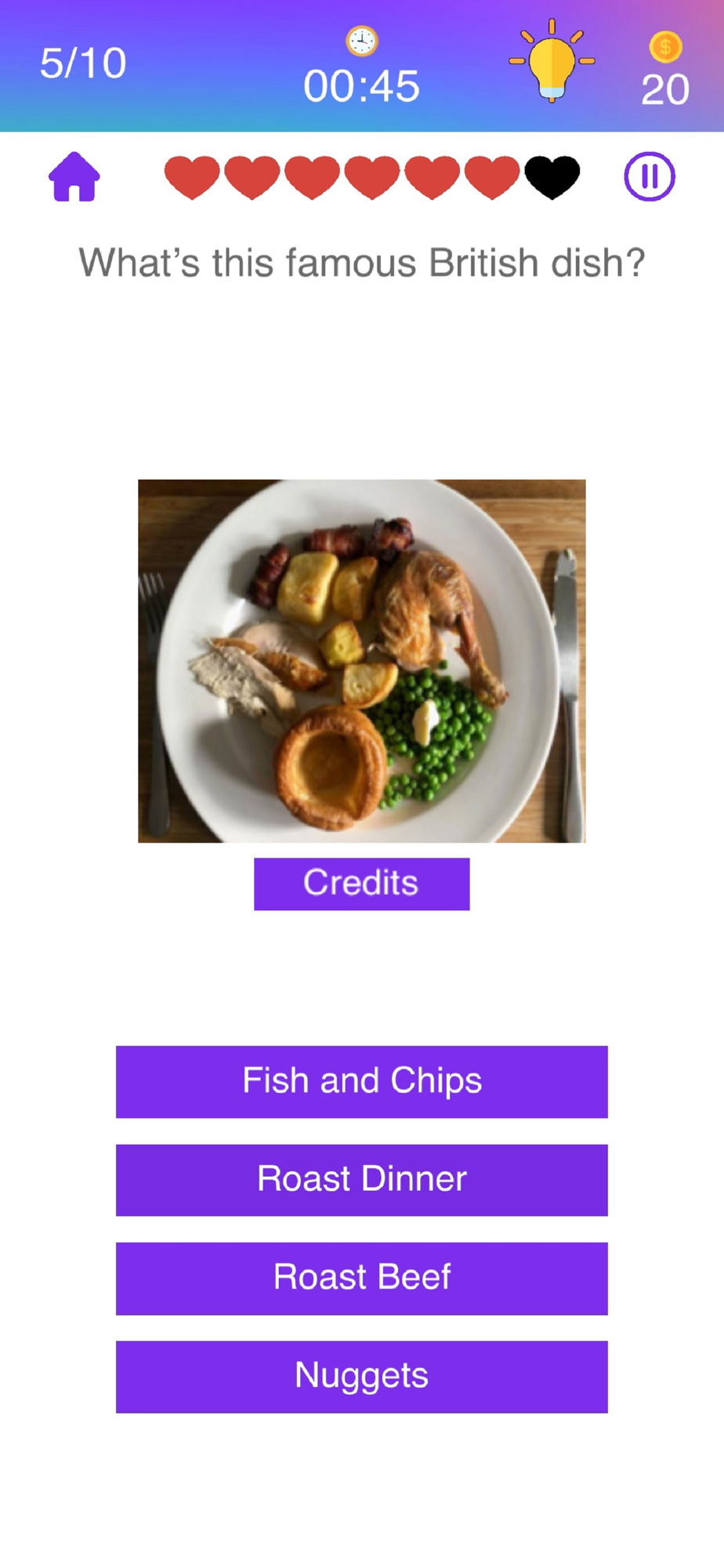This screenshot has width=724, height=1568.
Task: Pick the Nuggets answer option
Action: pyautogui.click(x=362, y=1377)
